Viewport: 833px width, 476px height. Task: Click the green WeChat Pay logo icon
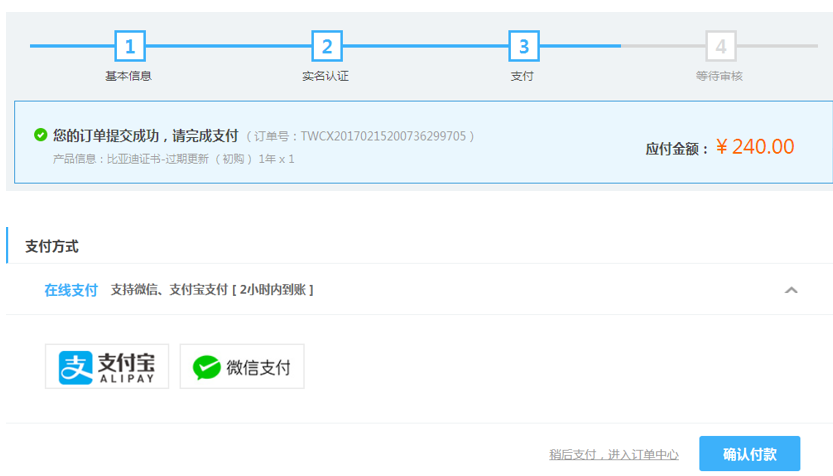(207, 367)
